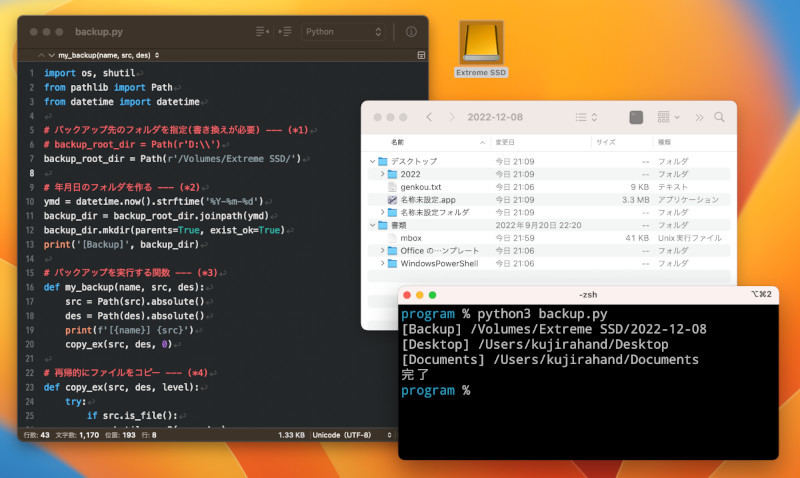Collapse the デスクトップ folder in Finder
800x478 pixels.
372,161
